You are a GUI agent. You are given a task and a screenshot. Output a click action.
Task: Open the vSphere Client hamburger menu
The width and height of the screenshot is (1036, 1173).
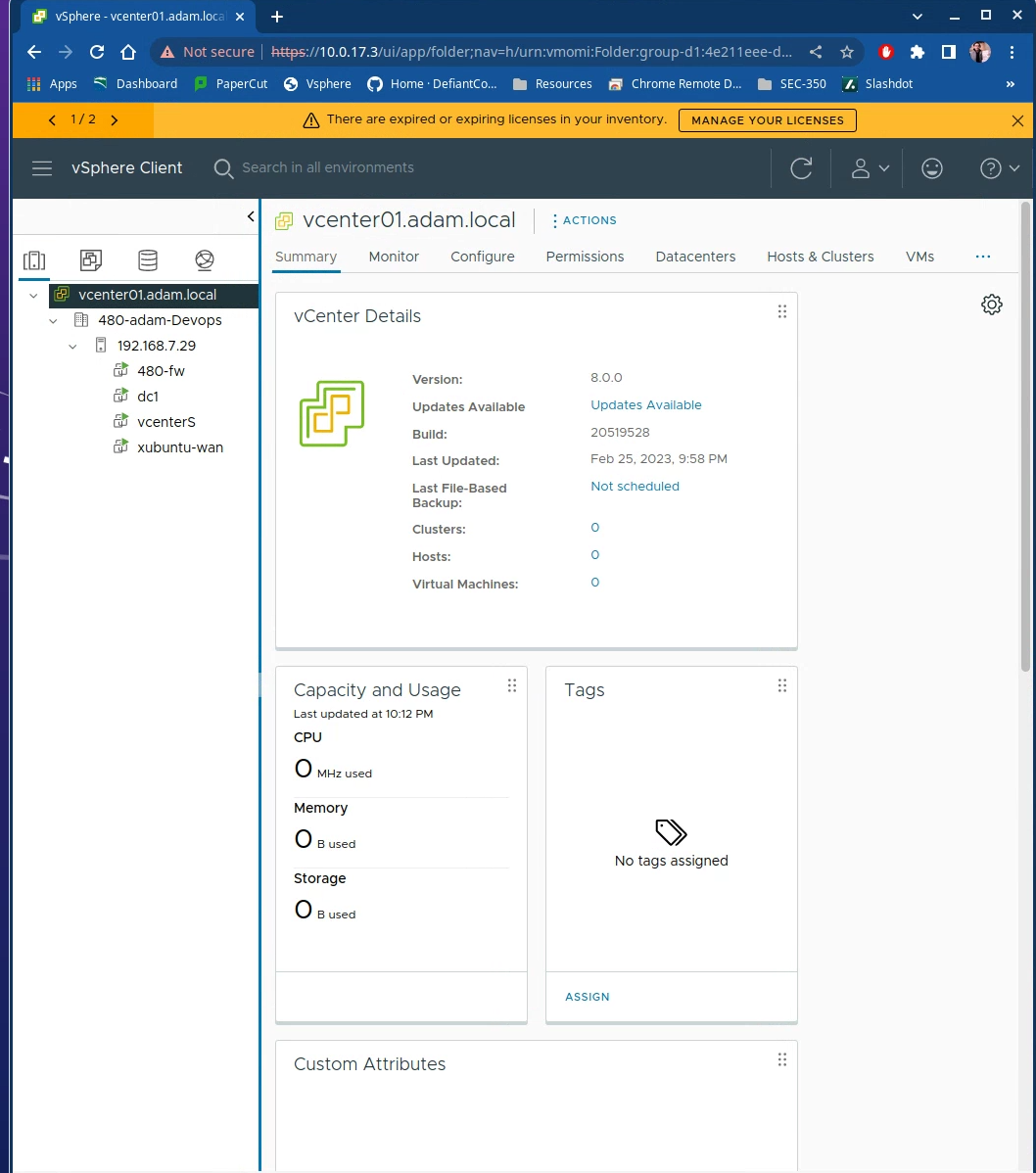click(x=42, y=168)
